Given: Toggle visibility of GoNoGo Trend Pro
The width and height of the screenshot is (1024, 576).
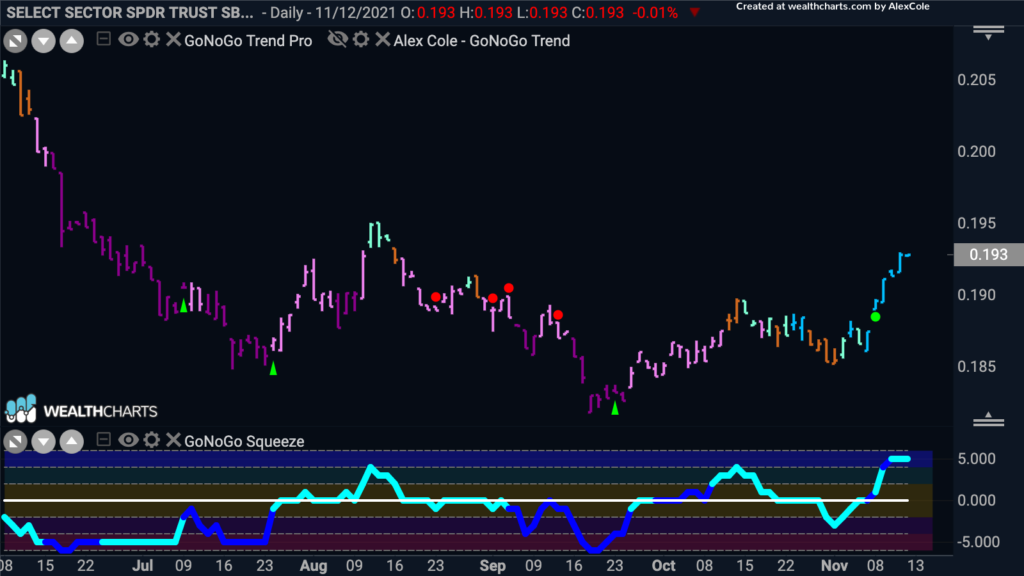Looking at the screenshot, I should [128, 40].
